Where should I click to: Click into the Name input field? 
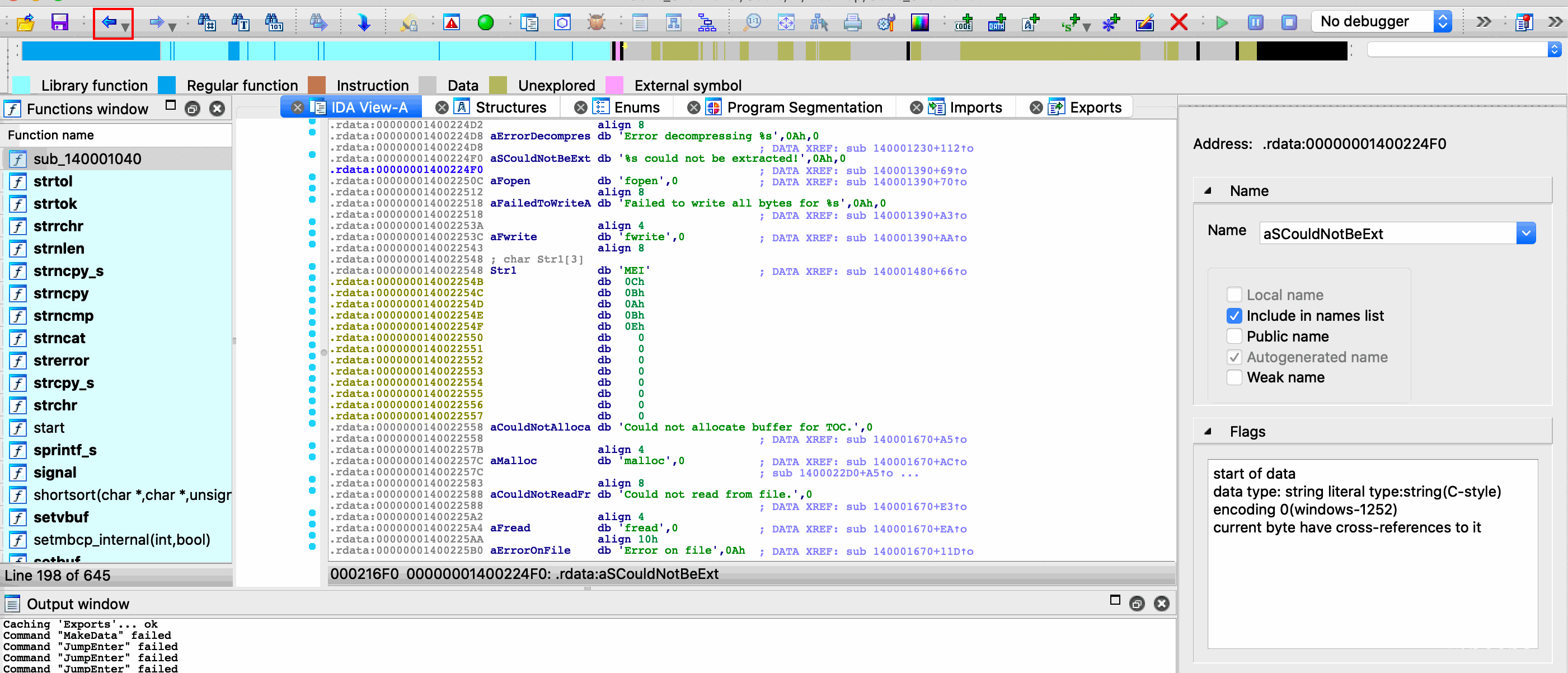1387,233
